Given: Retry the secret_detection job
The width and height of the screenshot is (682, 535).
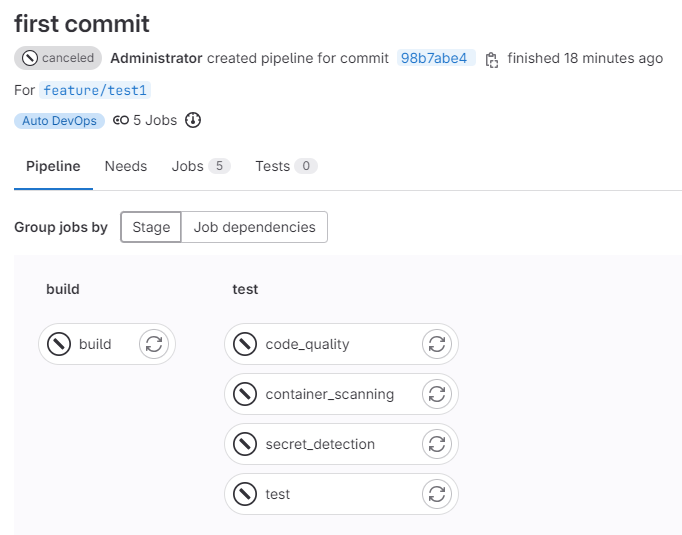Looking at the screenshot, I should [436, 444].
